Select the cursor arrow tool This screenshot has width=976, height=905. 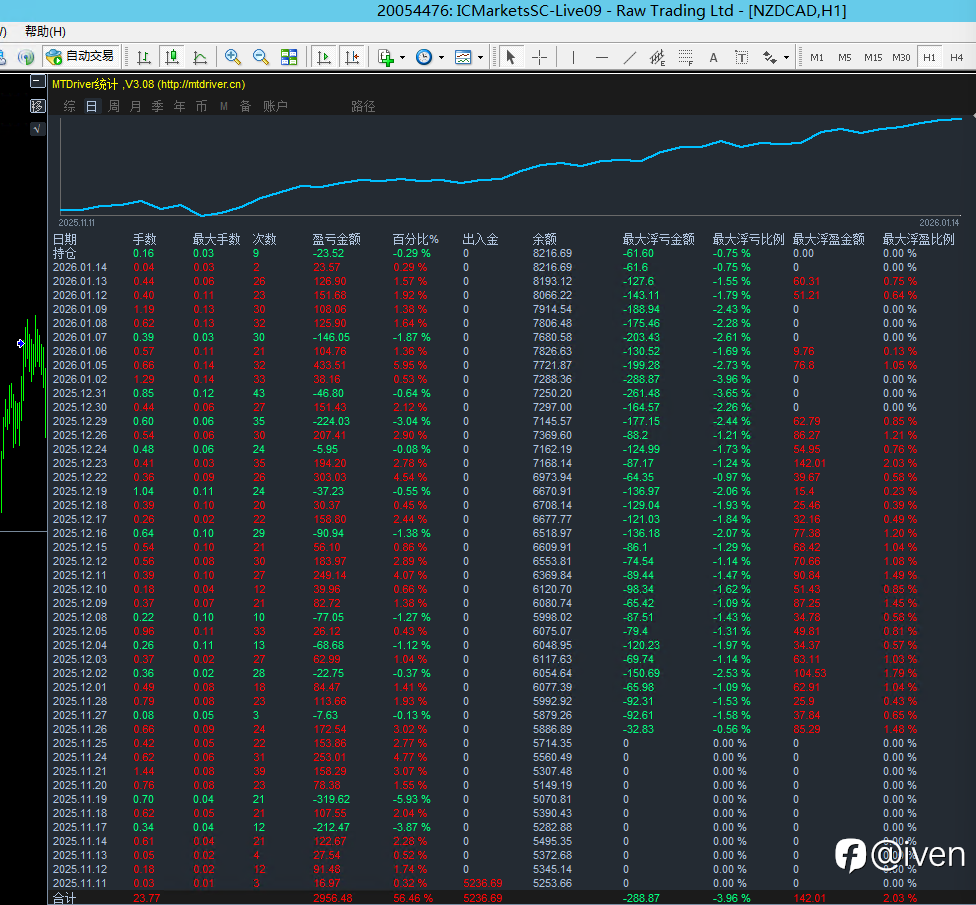pos(511,57)
